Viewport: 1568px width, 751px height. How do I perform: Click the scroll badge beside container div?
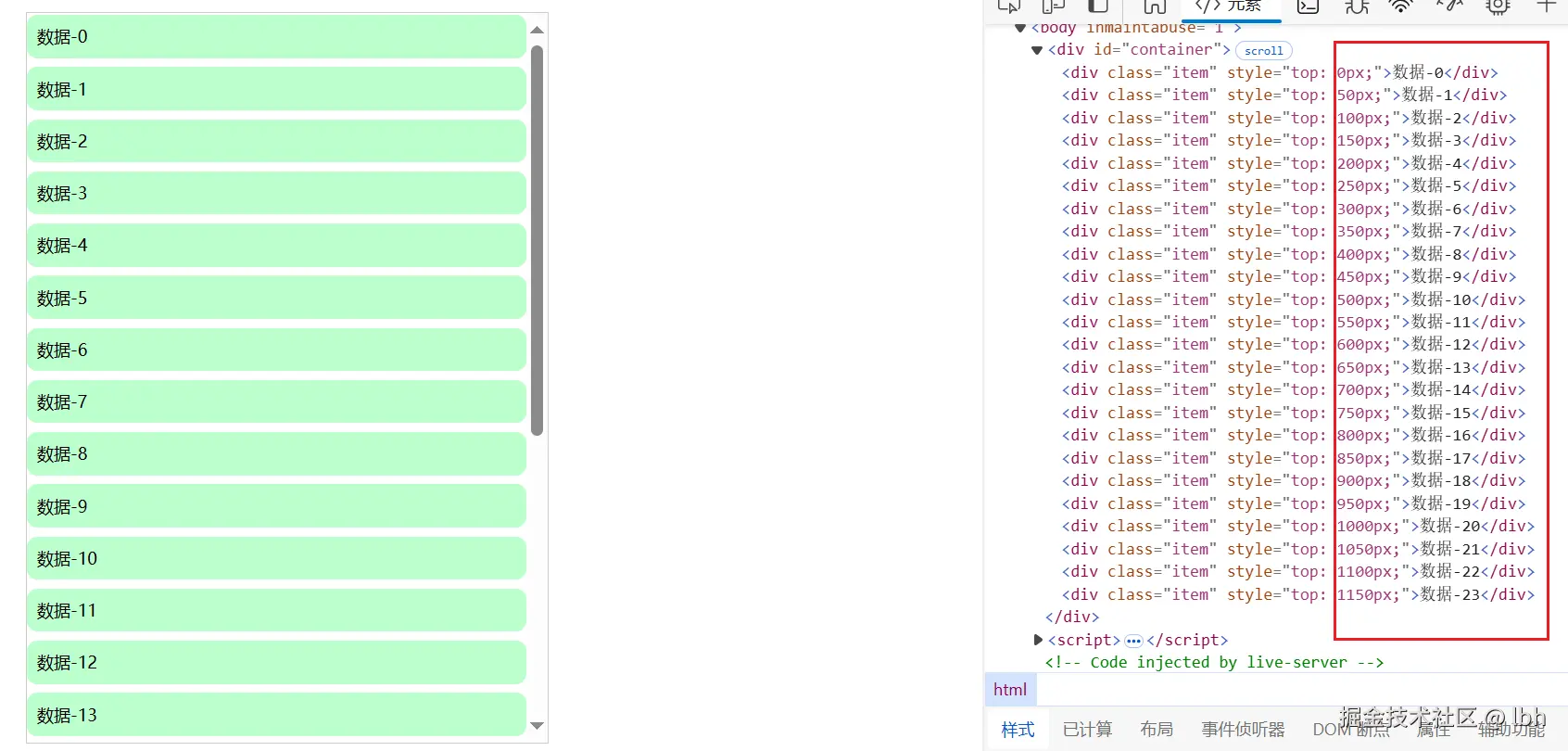click(x=1264, y=51)
